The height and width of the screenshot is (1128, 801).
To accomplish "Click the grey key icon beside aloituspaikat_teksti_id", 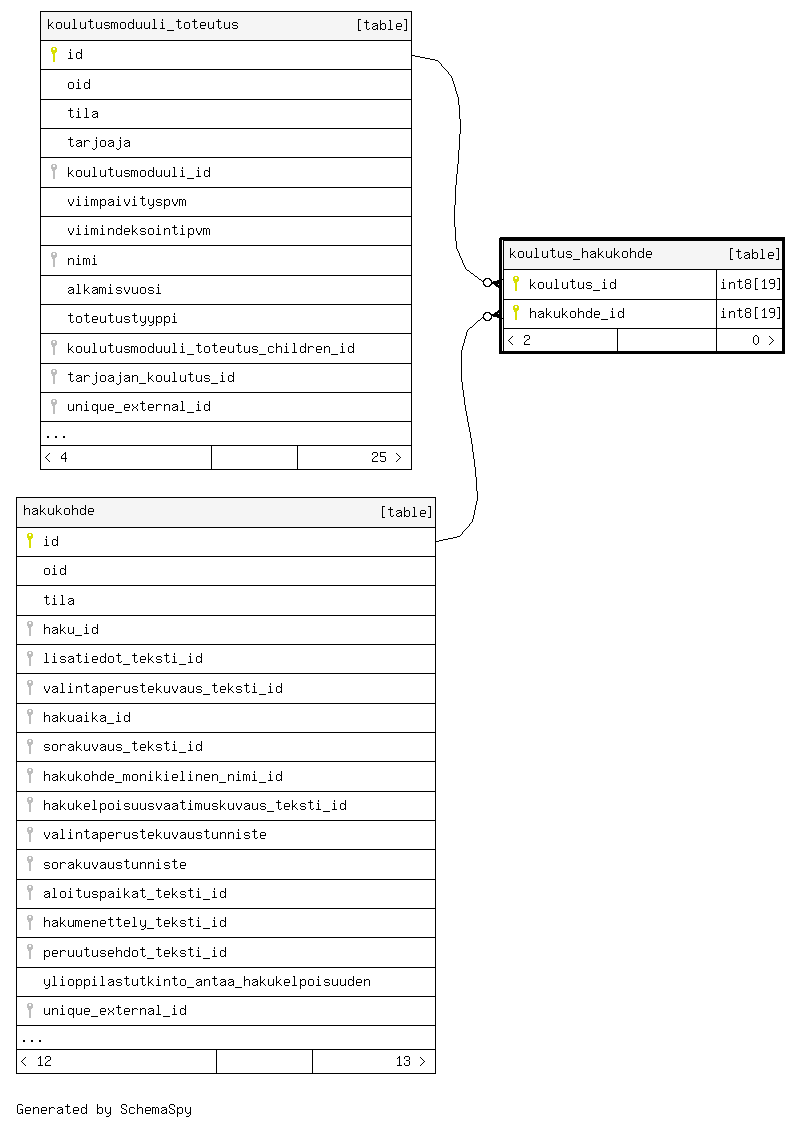I will tap(30, 893).
